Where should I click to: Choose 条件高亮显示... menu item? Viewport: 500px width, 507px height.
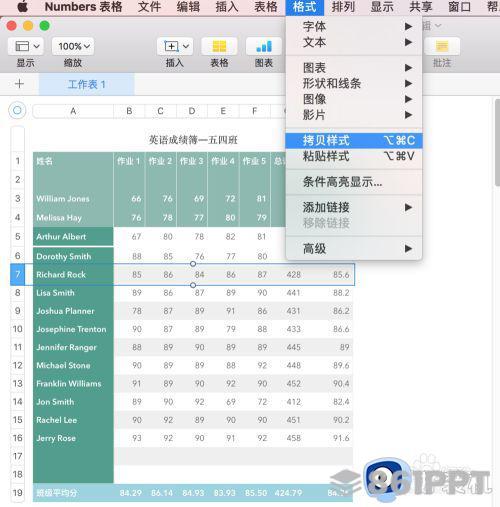click(354, 182)
